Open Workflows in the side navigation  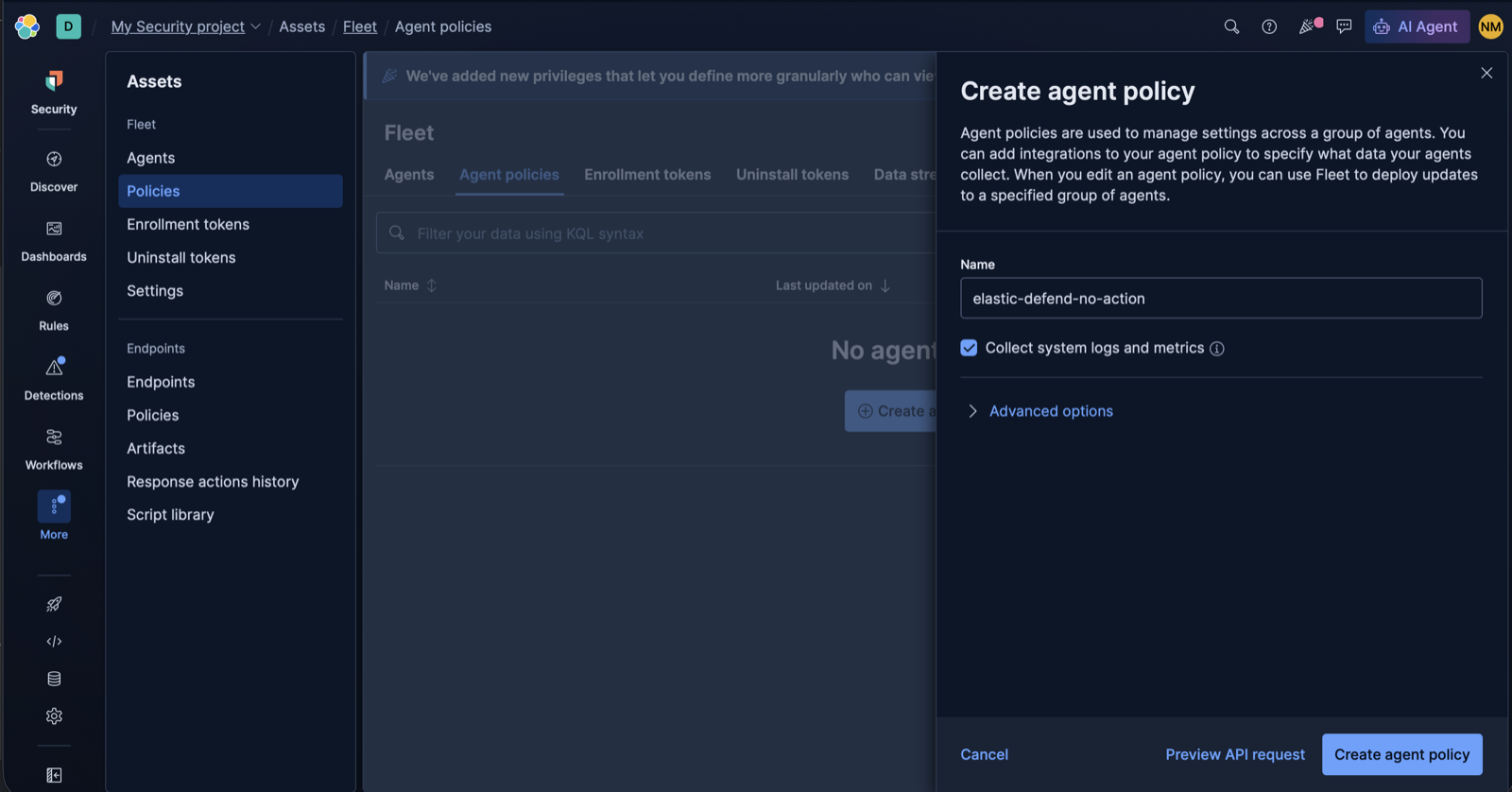(54, 448)
